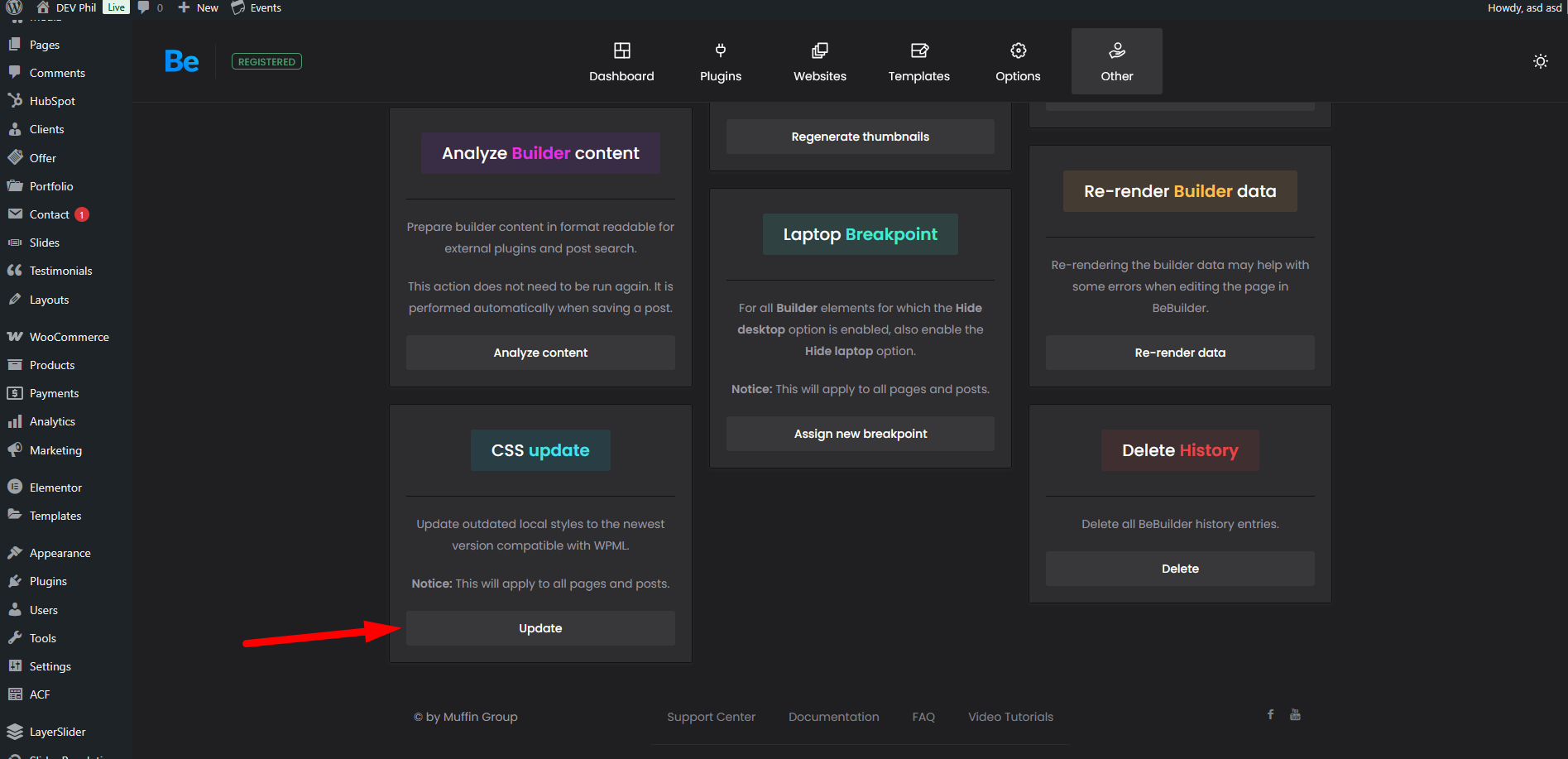The width and height of the screenshot is (1568, 759).
Task: Open the Websites icon in Be header
Action: pyautogui.click(x=819, y=51)
